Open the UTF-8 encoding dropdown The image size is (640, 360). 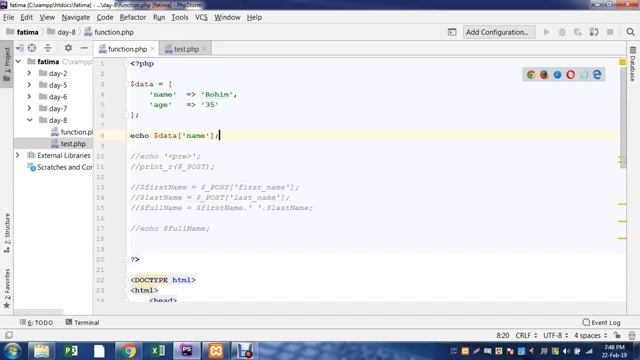coord(556,335)
